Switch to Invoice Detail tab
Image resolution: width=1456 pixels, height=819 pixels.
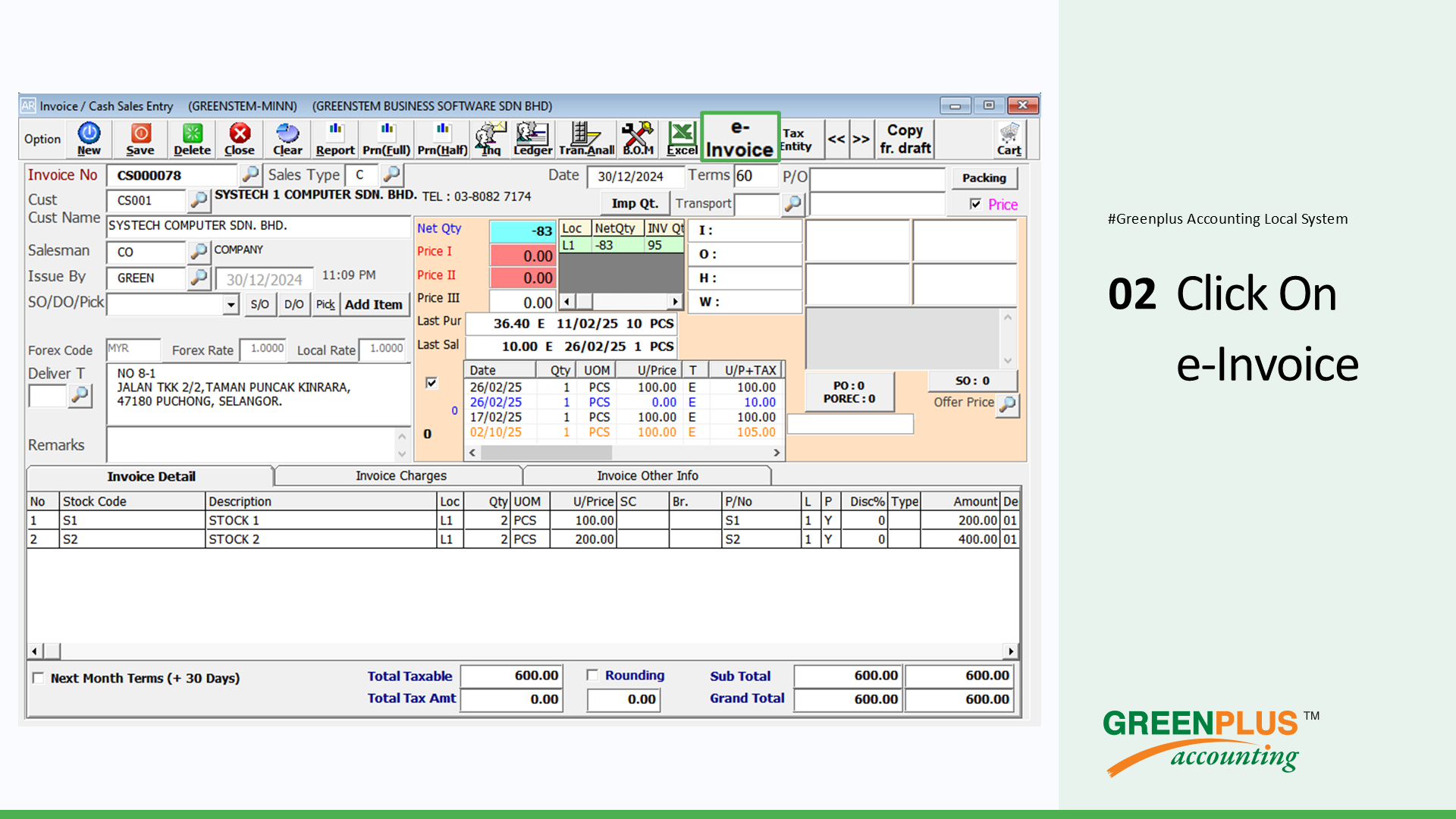[x=150, y=476]
